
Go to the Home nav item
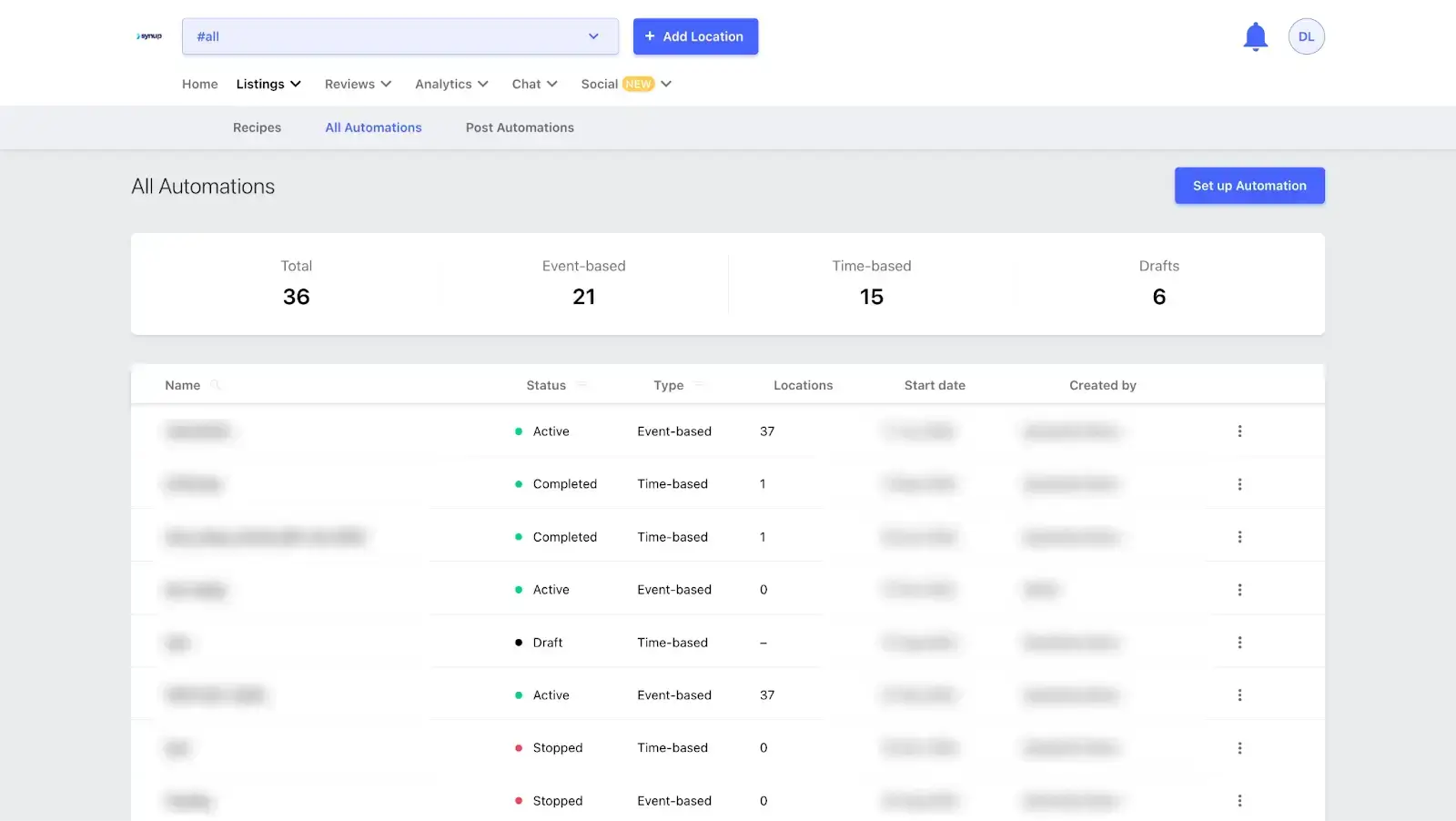(200, 84)
